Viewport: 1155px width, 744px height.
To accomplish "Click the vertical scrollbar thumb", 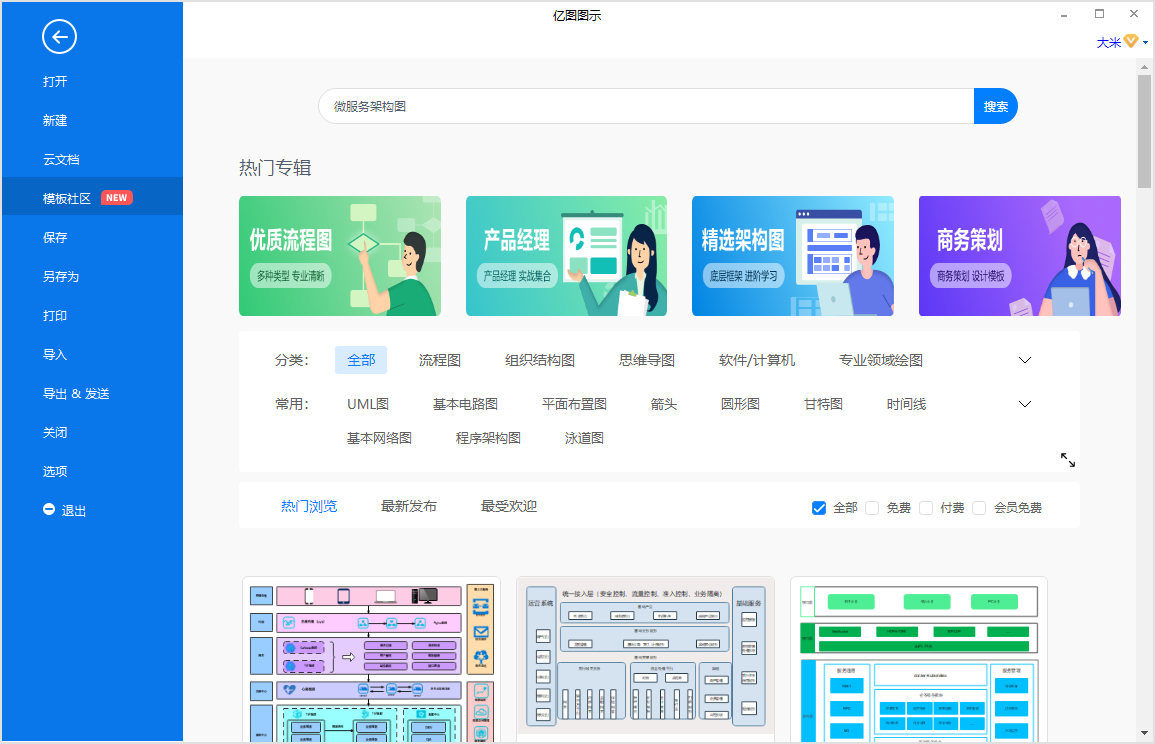I will (1144, 131).
